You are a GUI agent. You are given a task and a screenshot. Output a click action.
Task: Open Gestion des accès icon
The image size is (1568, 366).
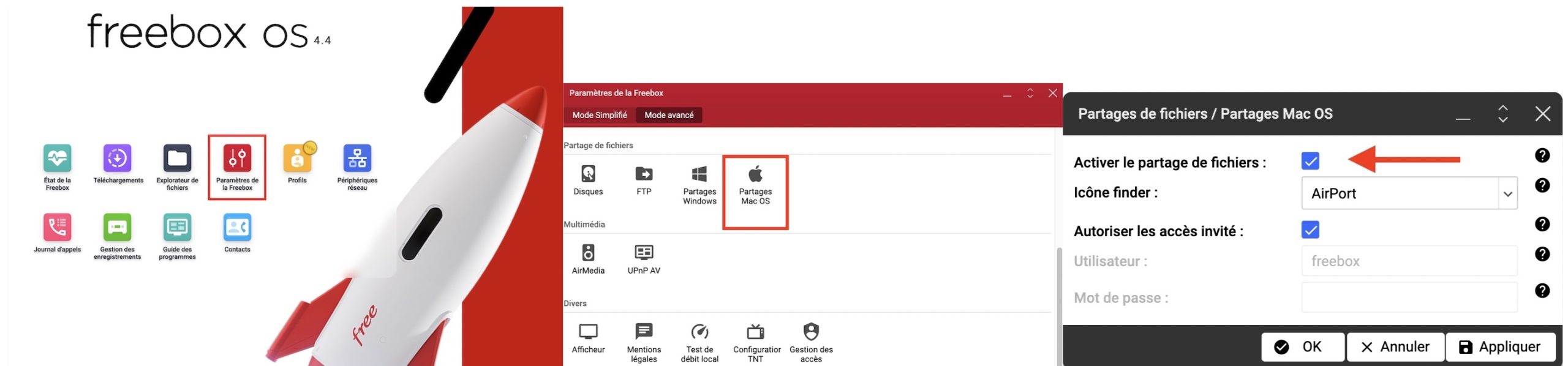click(x=811, y=332)
